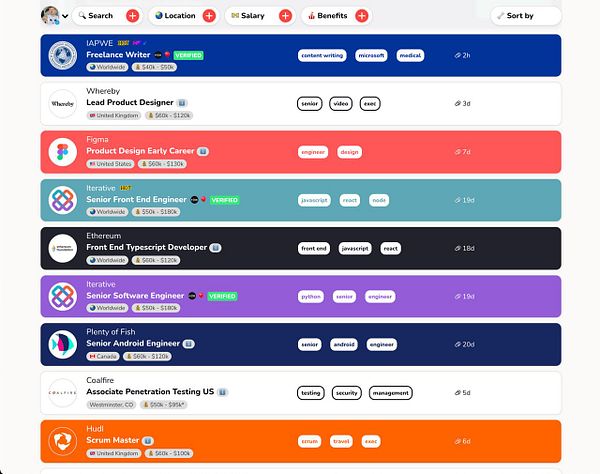This screenshot has width=600, height=474.
Task: Select the testing tag
Action: coord(311,393)
